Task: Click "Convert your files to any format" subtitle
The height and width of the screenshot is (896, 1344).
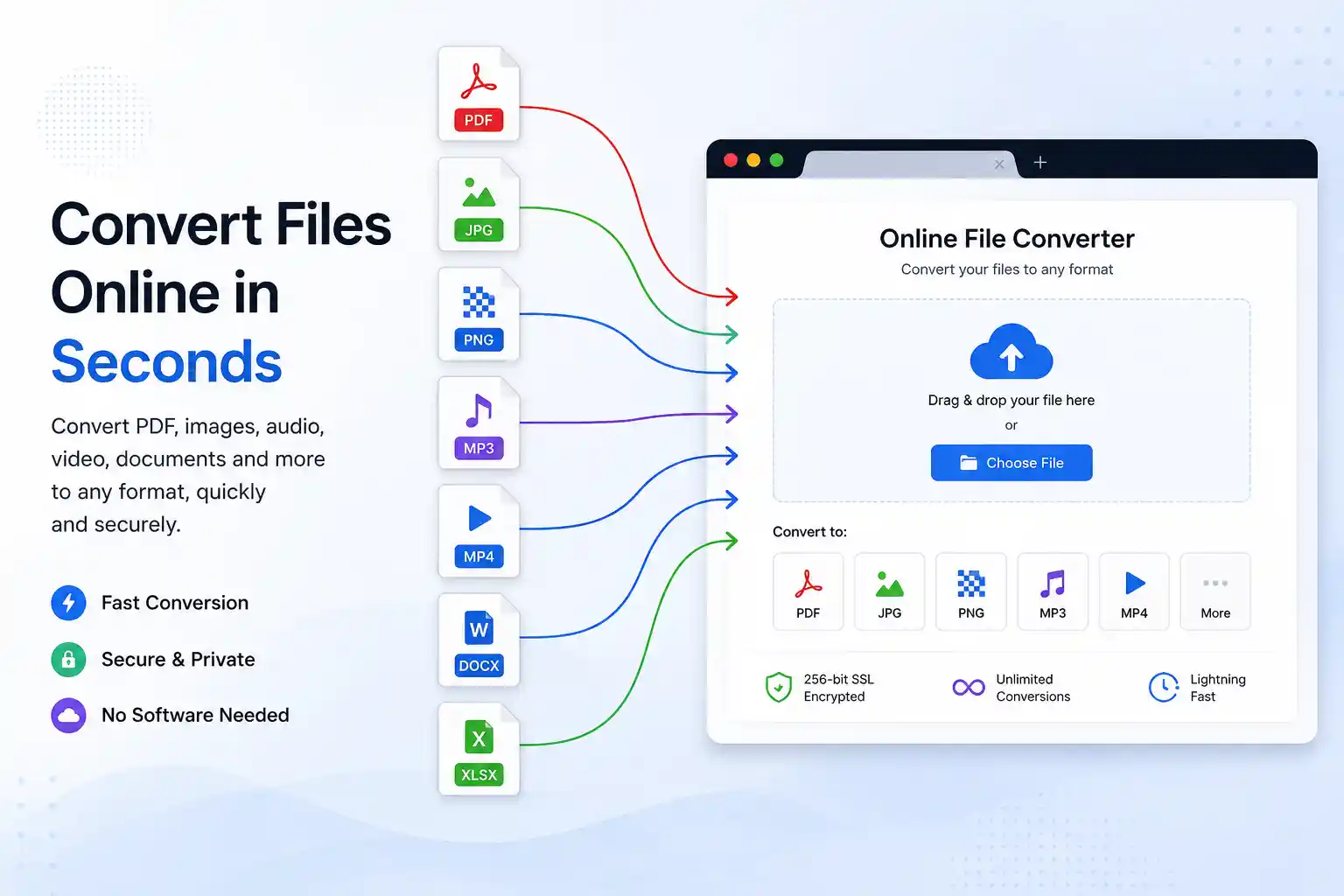Action: [1007, 269]
